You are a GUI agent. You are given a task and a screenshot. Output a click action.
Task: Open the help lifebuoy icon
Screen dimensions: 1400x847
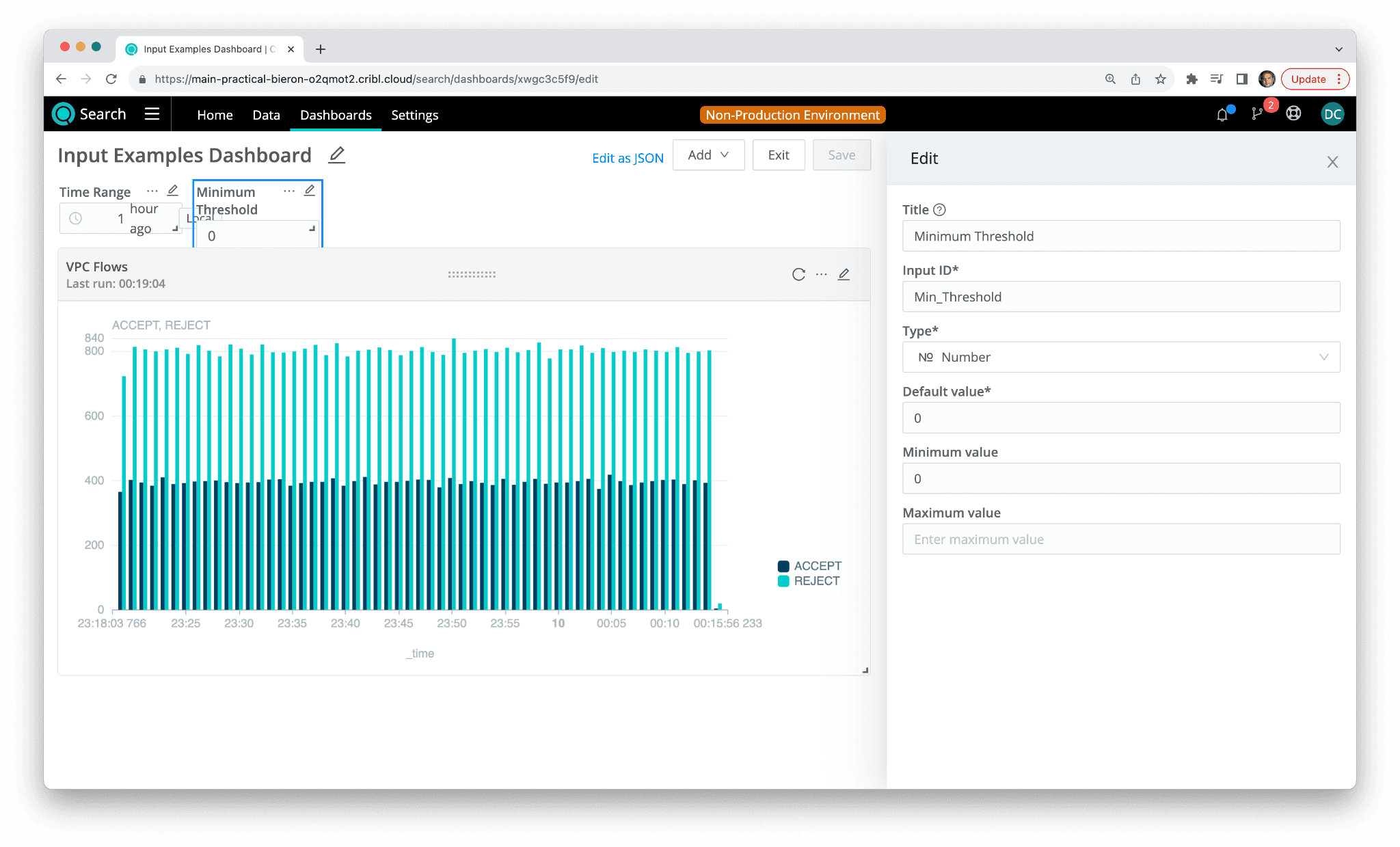coord(1293,114)
